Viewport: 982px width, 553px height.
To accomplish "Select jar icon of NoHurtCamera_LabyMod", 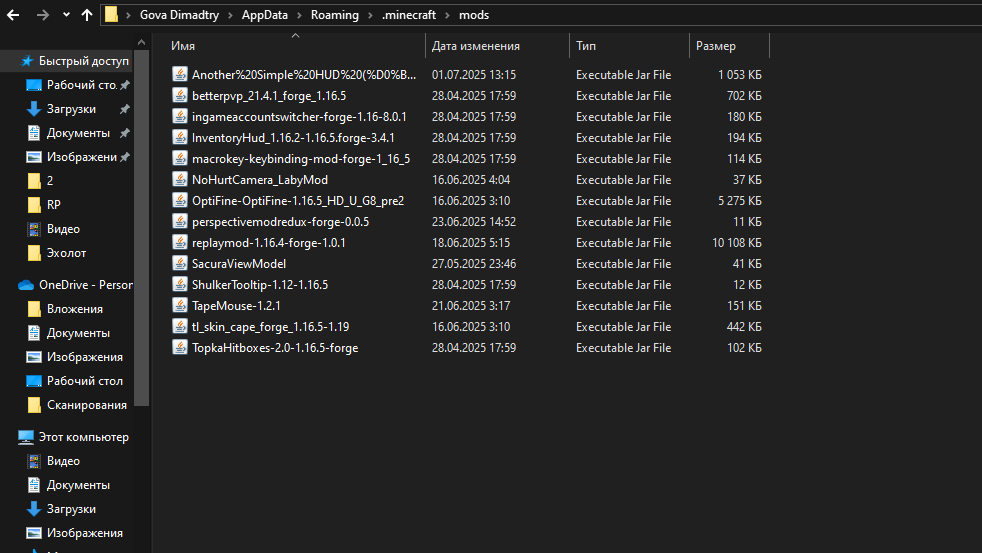I will [x=180, y=179].
